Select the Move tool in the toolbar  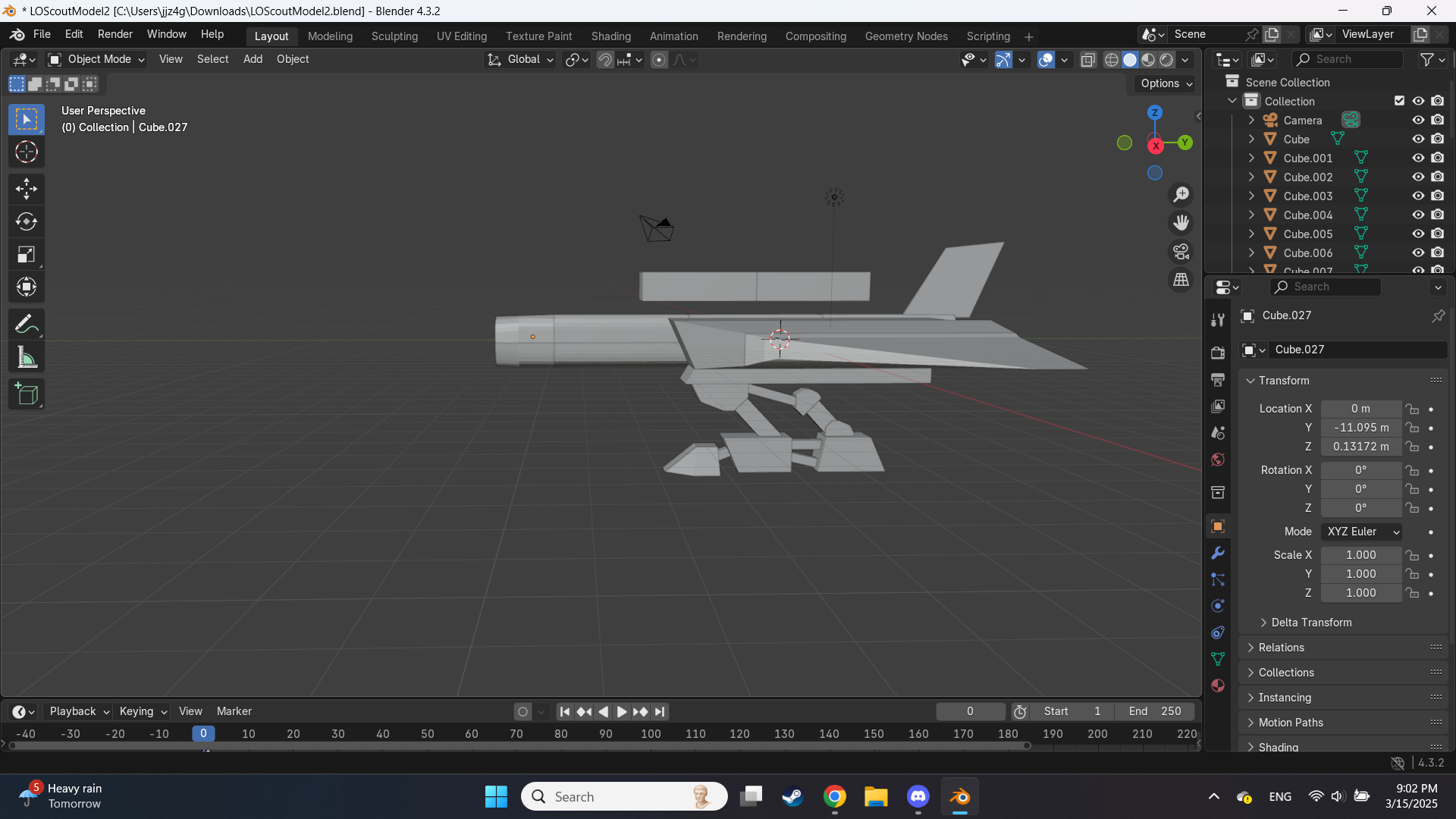tap(27, 188)
